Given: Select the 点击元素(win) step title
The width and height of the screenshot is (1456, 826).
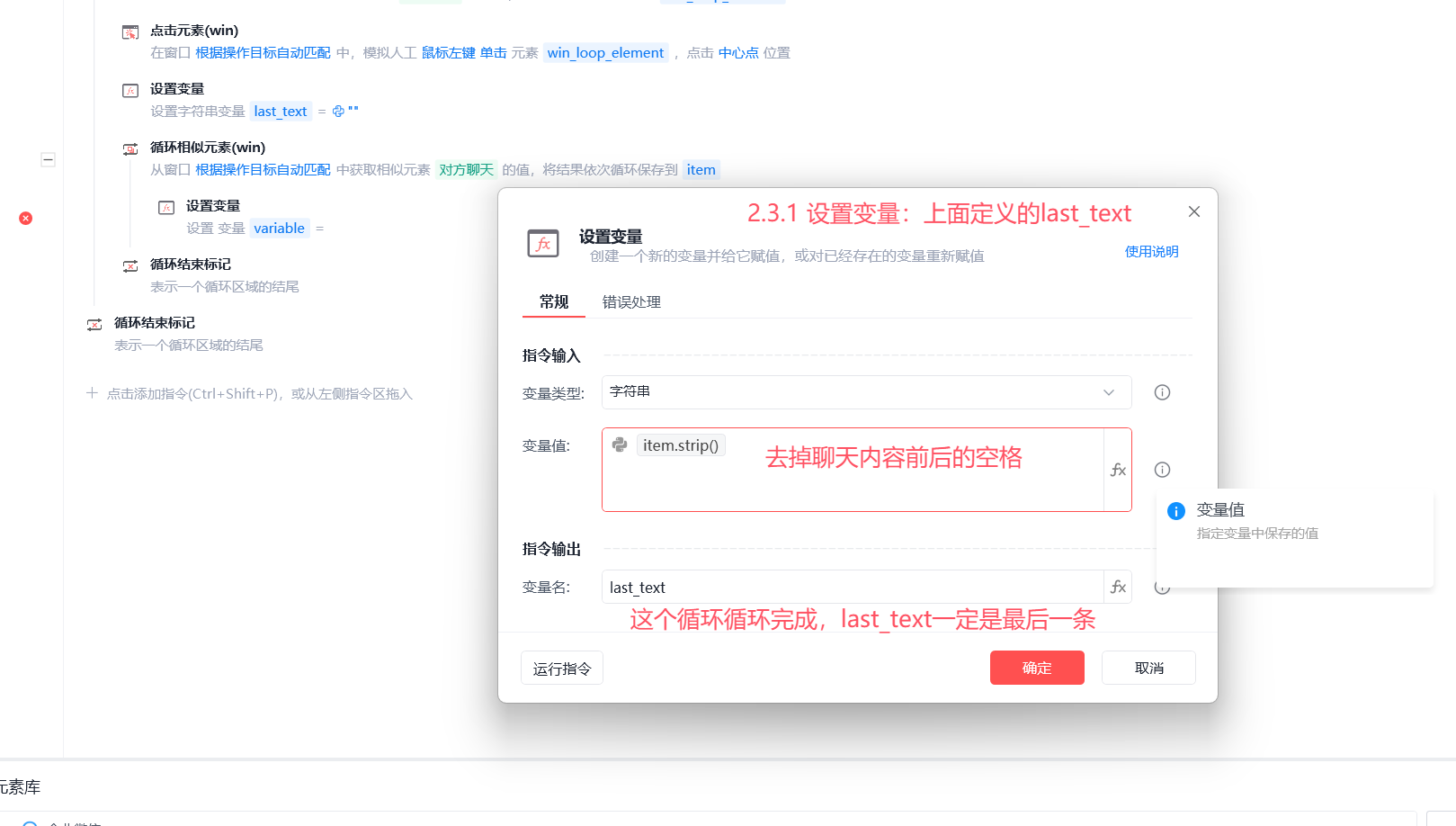Looking at the screenshot, I should tap(194, 31).
